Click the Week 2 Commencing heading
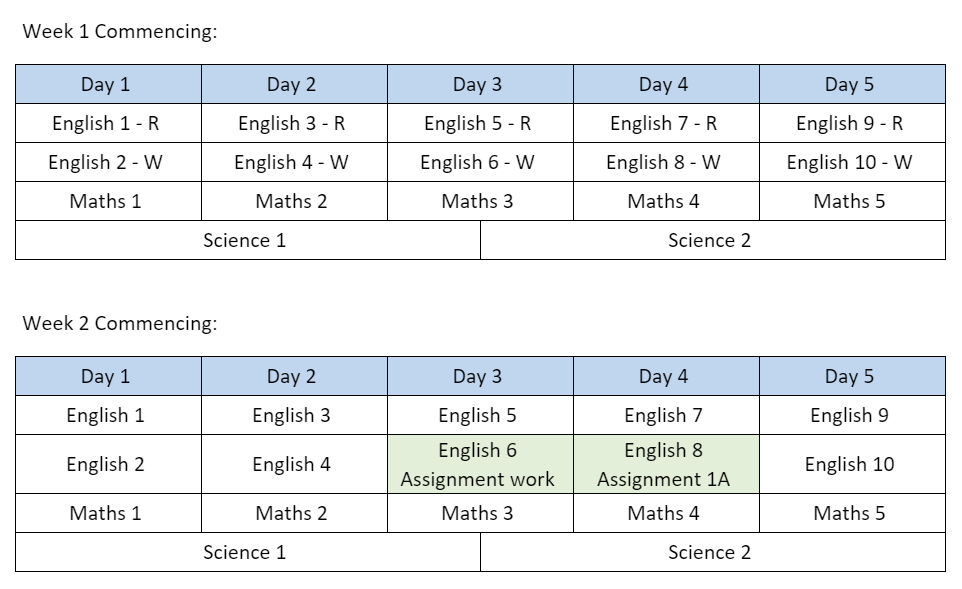The image size is (962, 589). pyautogui.click(x=120, y=323)
